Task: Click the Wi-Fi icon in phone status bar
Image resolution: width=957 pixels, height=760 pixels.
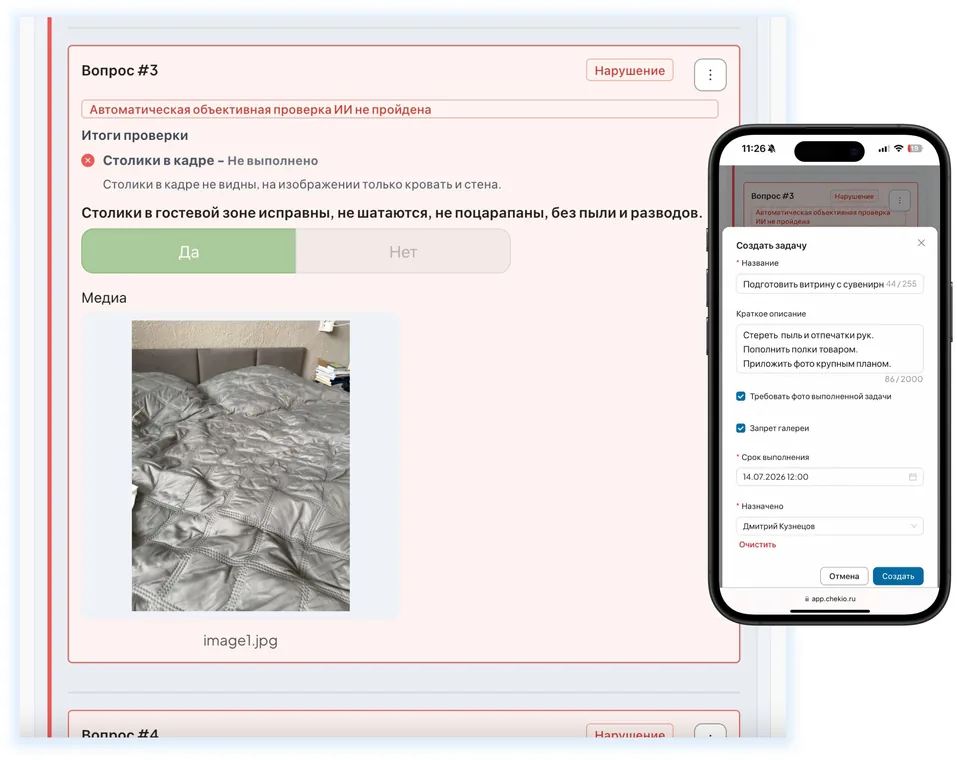Action: [898, 148]
